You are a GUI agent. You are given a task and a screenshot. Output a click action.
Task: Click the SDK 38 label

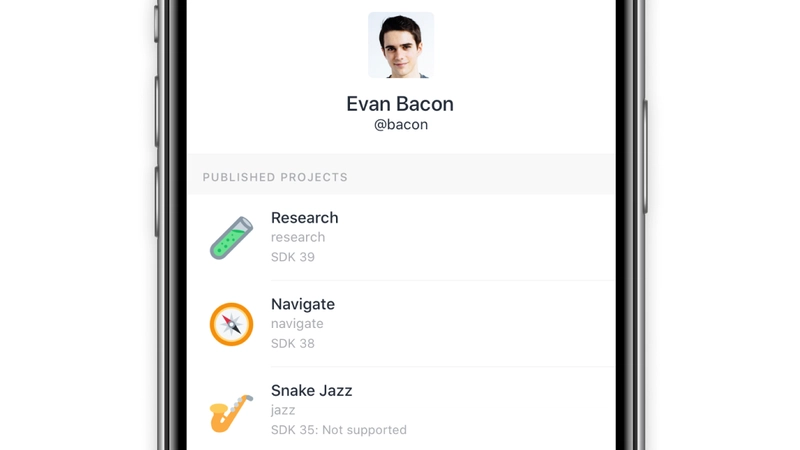[x=293, y=344]
